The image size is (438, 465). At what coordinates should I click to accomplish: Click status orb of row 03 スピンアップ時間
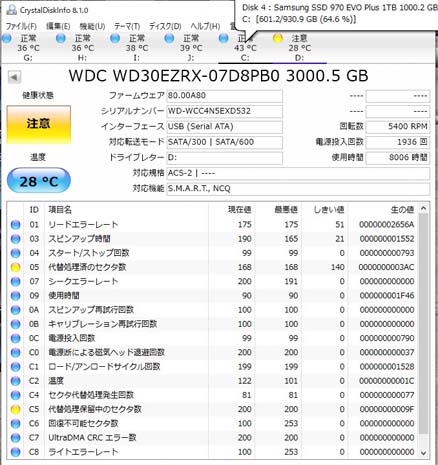point(15,239)
